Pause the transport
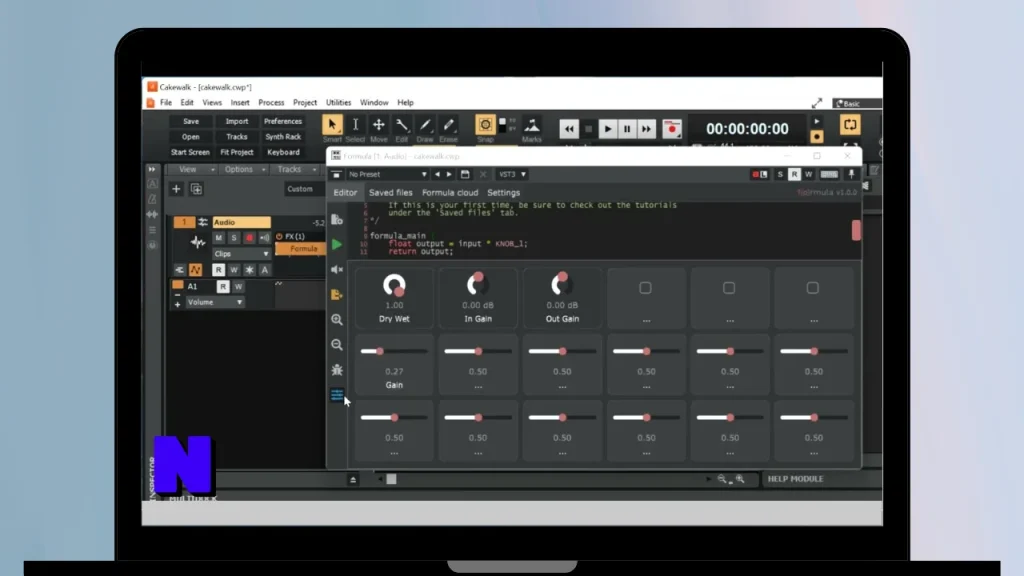 [627, 129]
